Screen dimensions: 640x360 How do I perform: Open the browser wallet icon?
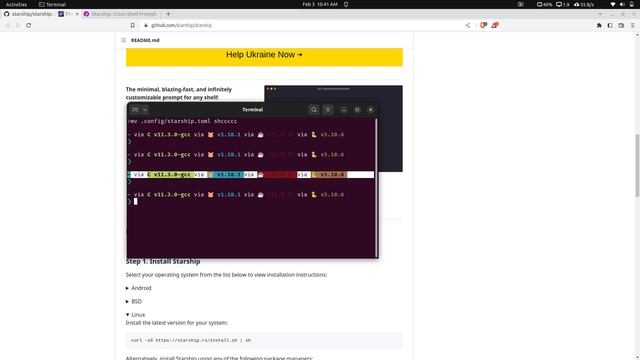coord(621,25)
